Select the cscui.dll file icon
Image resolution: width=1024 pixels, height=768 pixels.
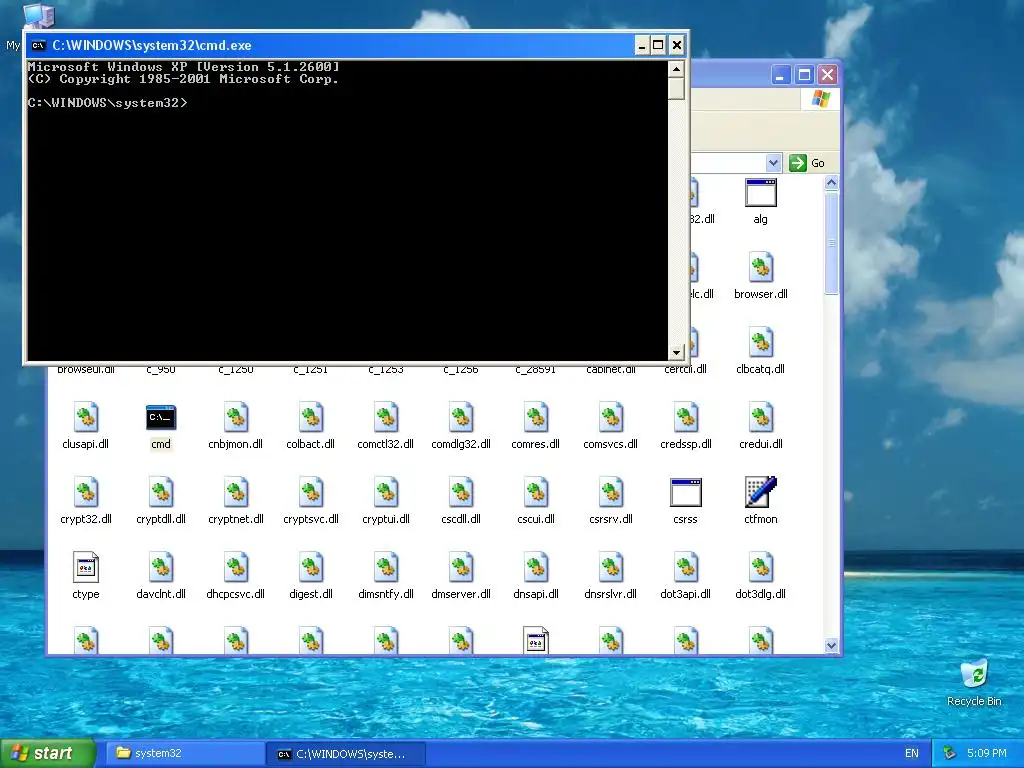click(x=536, y=493)
